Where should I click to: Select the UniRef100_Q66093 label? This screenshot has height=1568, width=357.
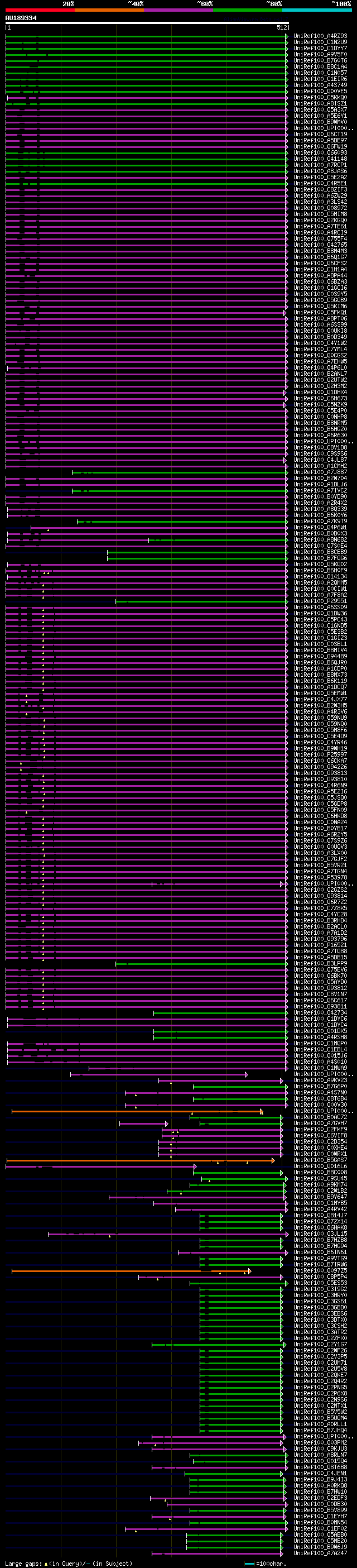[x=321, y=153]
